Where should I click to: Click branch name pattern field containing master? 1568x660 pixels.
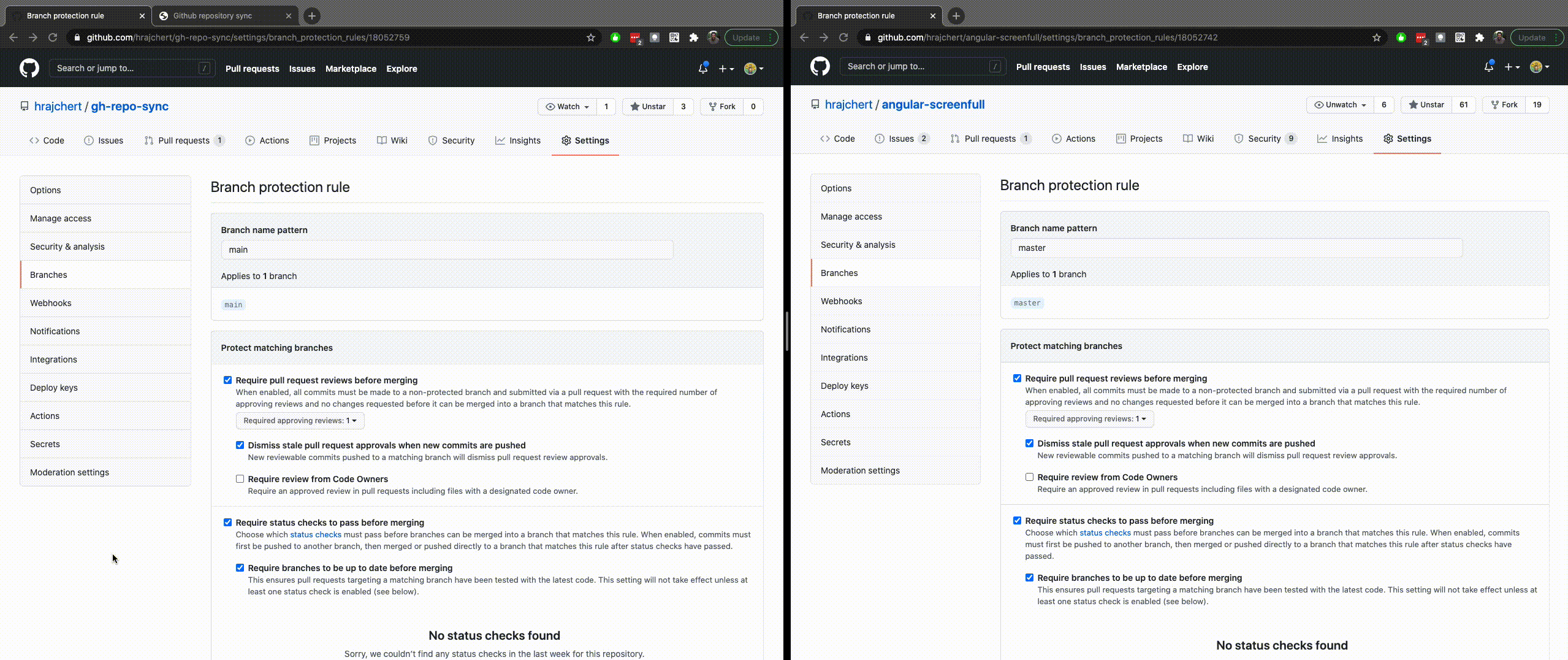pyautogui.click(x=1236, y=248)
